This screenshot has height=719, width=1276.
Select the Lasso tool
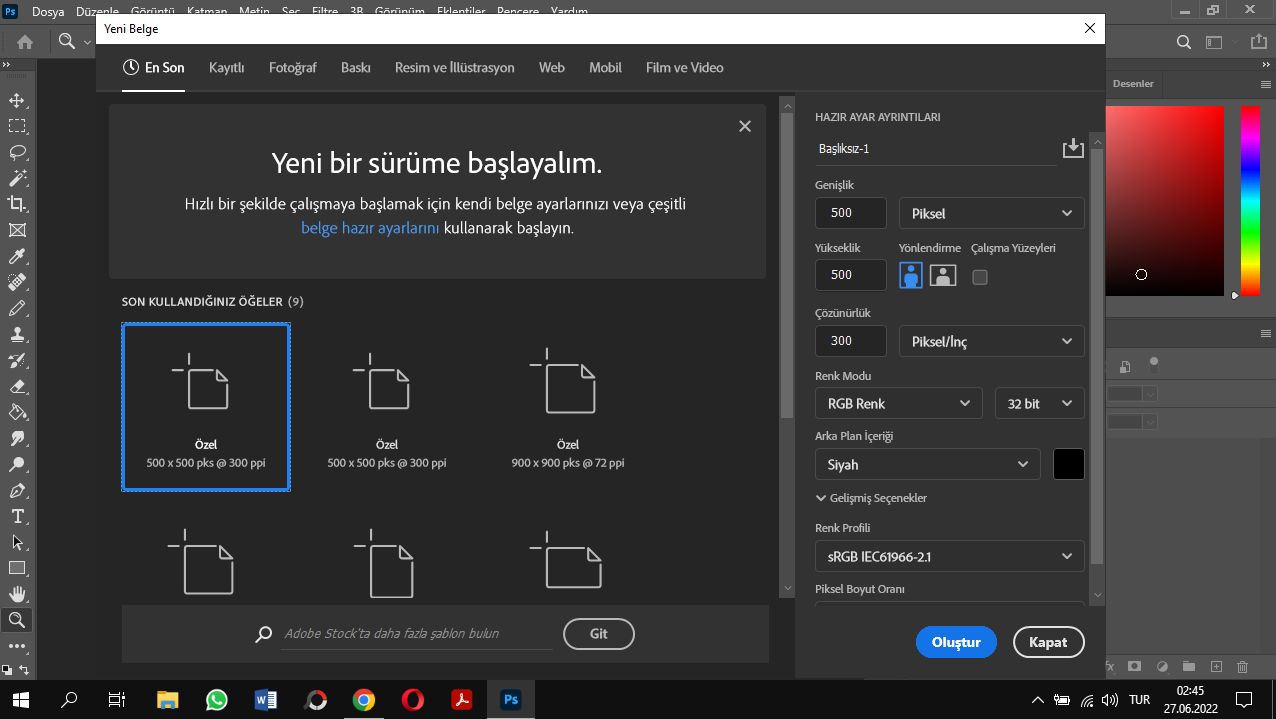(x=17, y=152)
